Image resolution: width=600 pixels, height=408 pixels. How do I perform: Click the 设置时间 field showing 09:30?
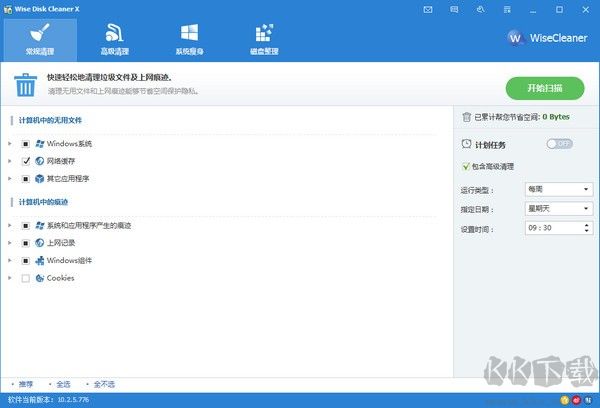(550, 228)
